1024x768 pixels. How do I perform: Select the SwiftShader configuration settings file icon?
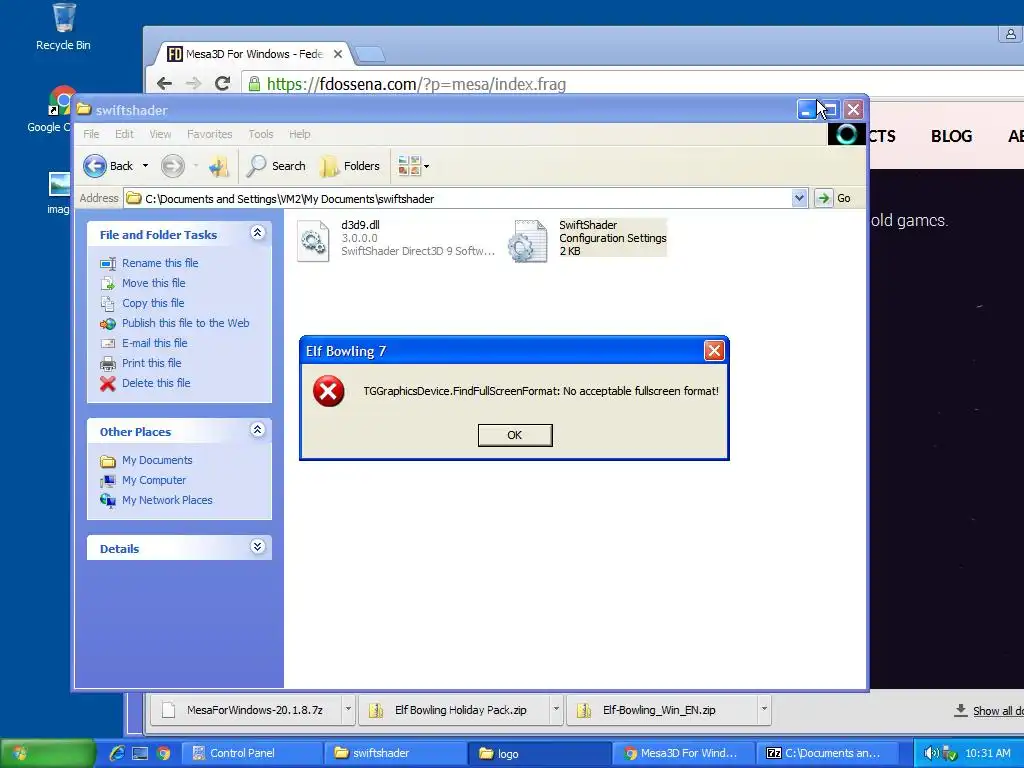(x=528, y=241)
